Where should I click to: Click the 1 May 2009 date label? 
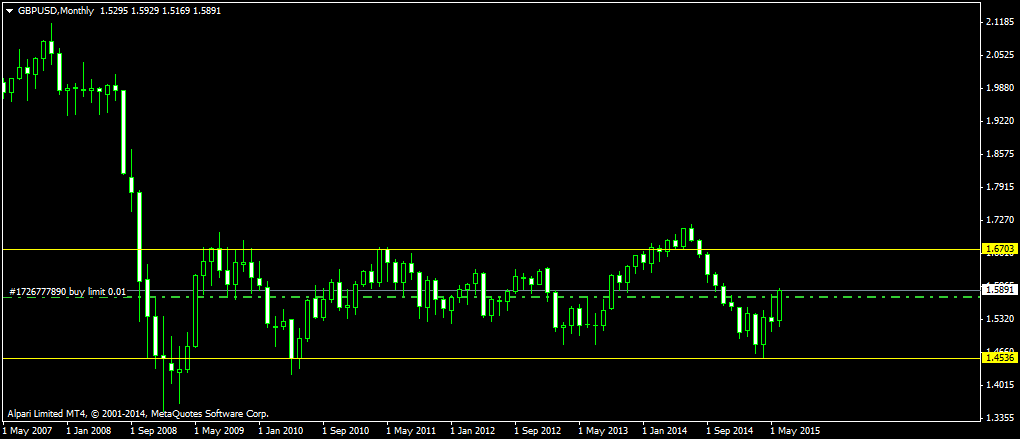[219, 431]
